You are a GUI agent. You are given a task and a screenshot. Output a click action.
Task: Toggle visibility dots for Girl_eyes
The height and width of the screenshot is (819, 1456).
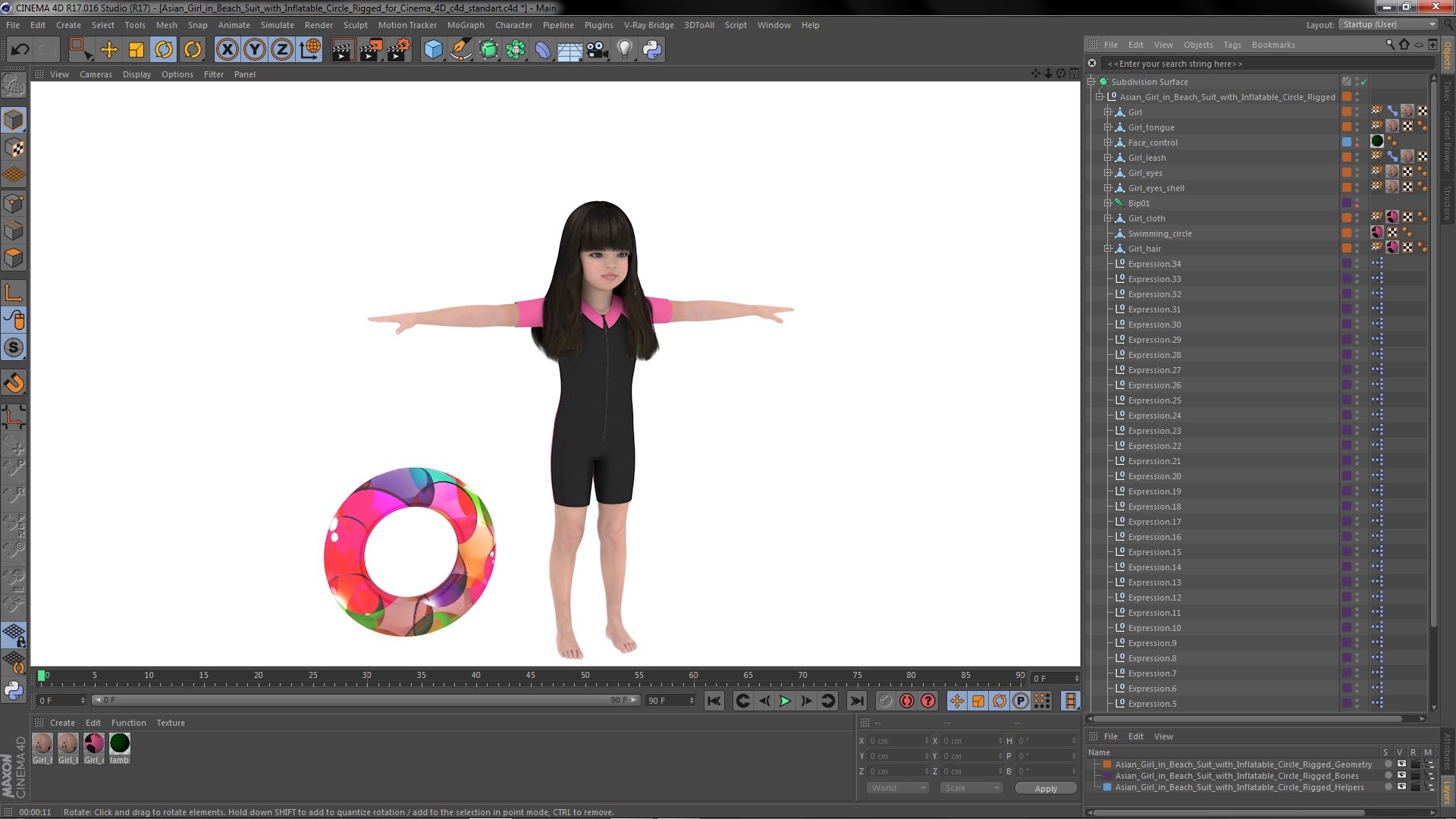1357,173
